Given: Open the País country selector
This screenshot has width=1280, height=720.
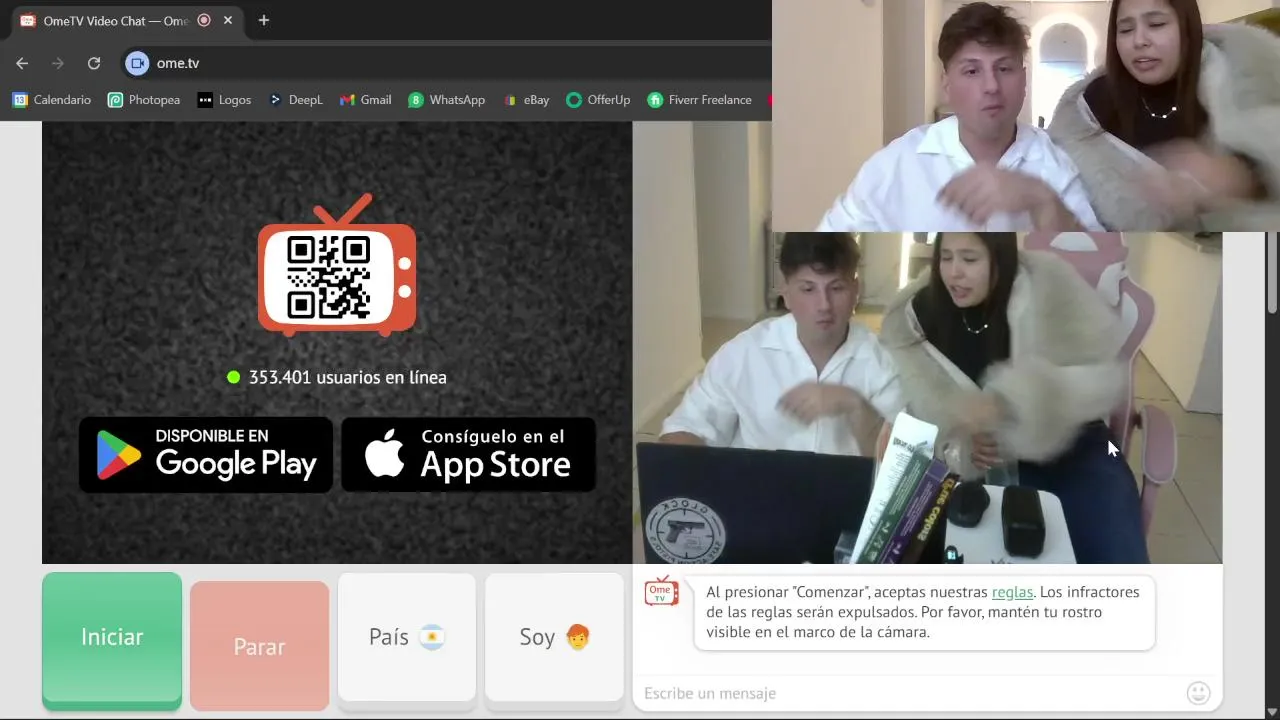Looking at the screenshot, I should [x=407, y=638].
